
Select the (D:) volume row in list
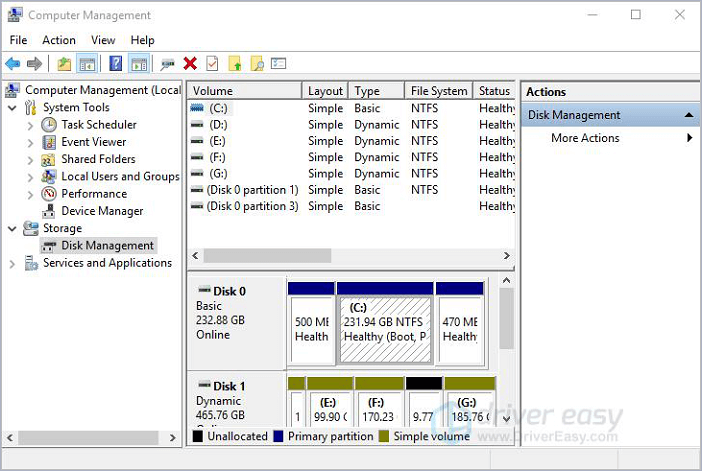pyautogui.click(x=219, y=125)
